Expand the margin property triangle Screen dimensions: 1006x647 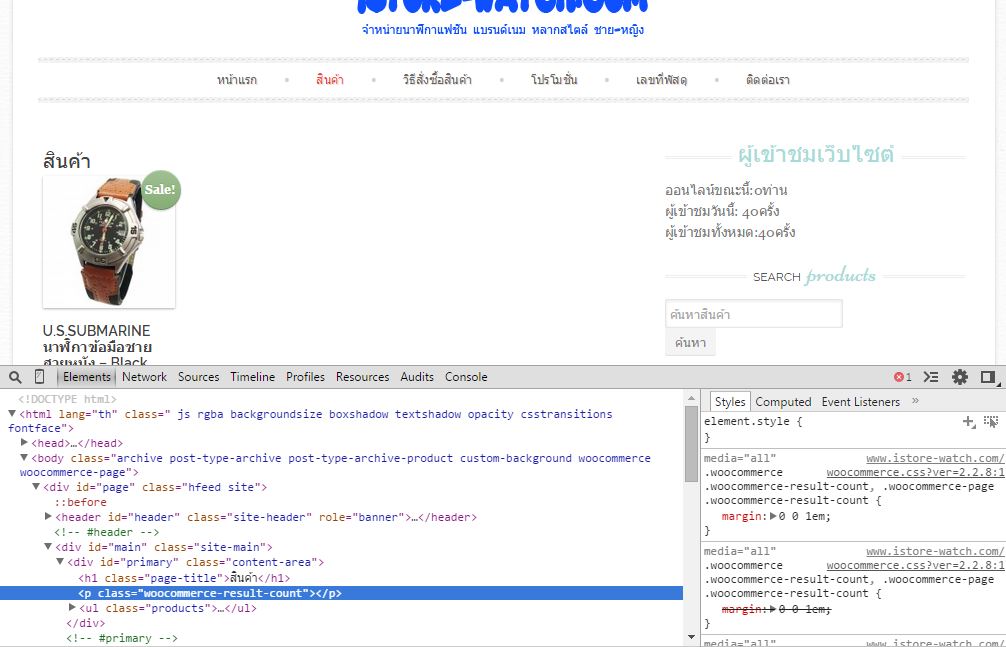point(772,516)
